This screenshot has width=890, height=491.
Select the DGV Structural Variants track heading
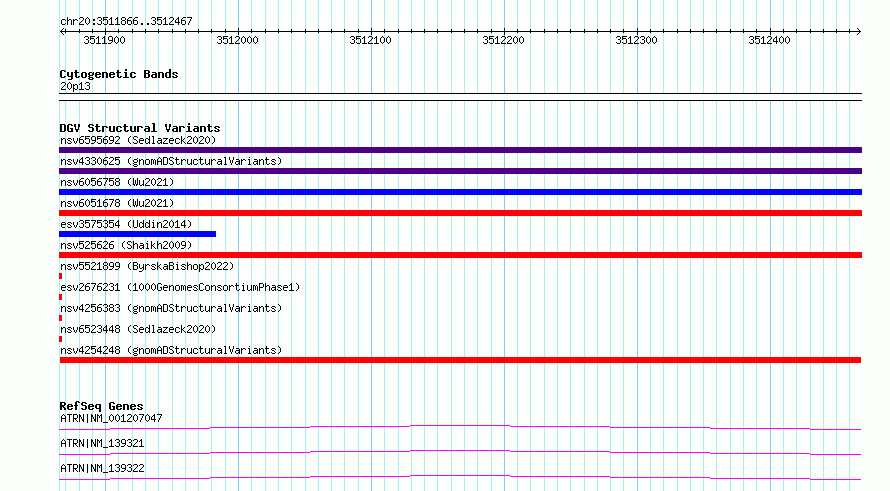140,128
